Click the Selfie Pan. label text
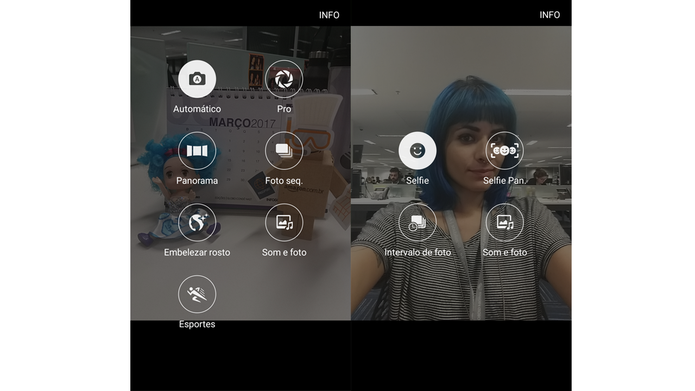The height and width of the screenshot is (391, 695). 504,181
